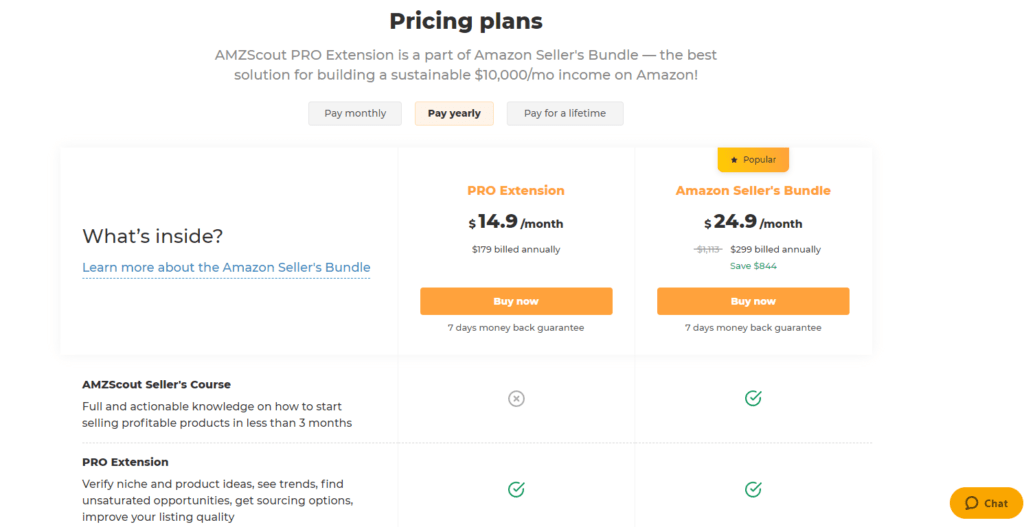Click the chat bubble icon
1024x527 pixels.
tap(971, 503)
